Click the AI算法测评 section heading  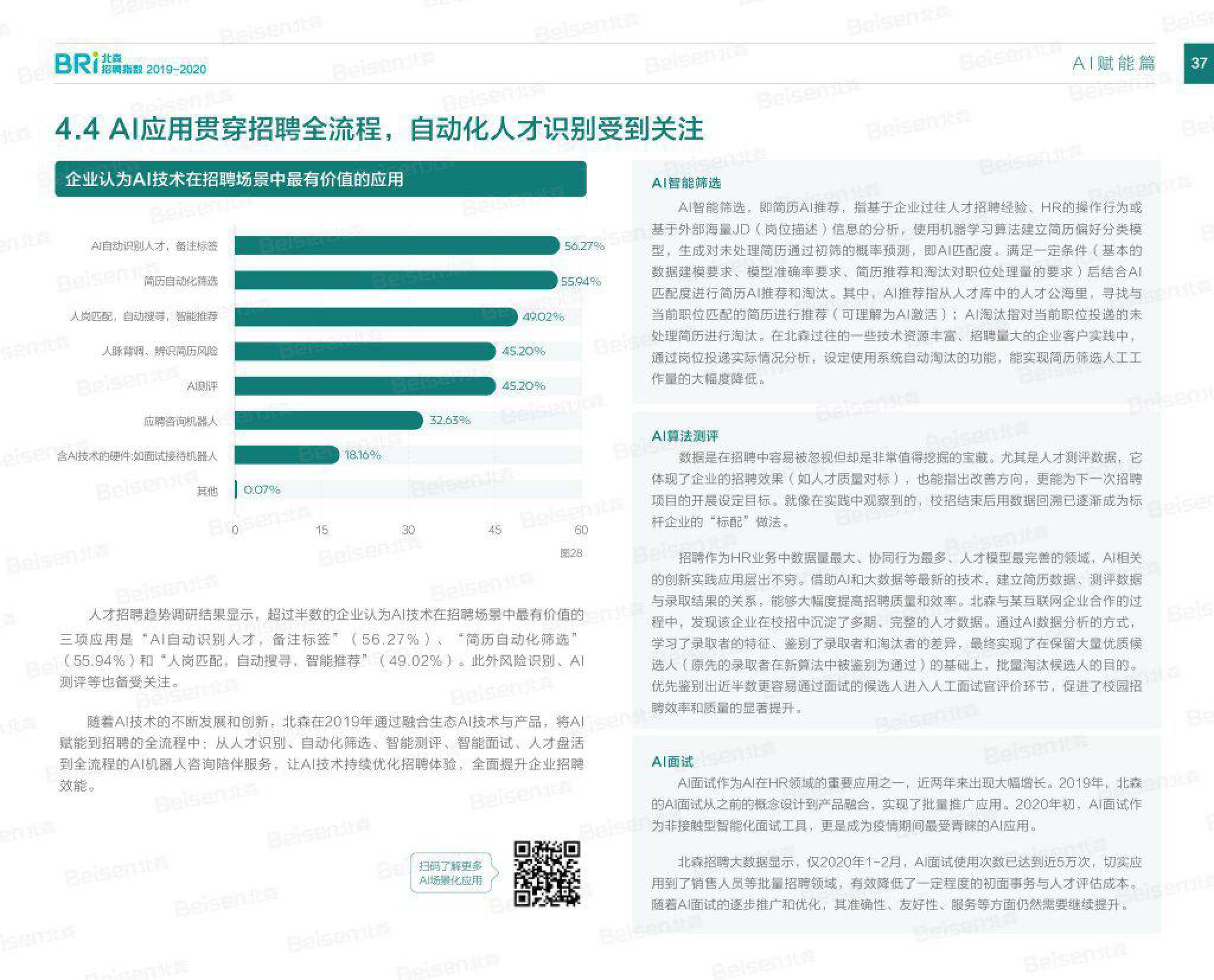pos(685,436)
